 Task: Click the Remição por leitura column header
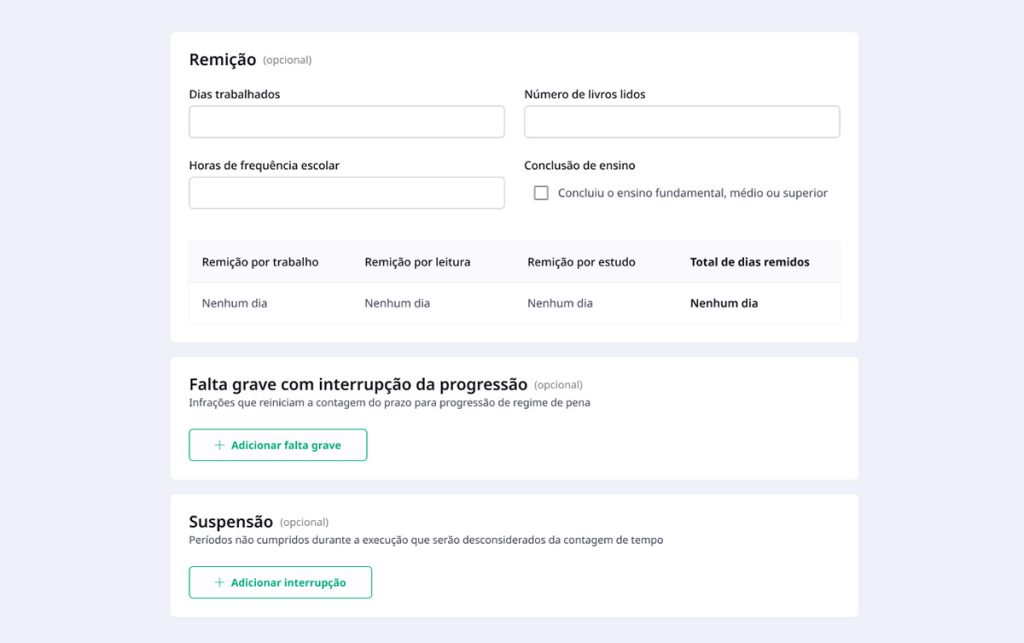tap(417, 262)
